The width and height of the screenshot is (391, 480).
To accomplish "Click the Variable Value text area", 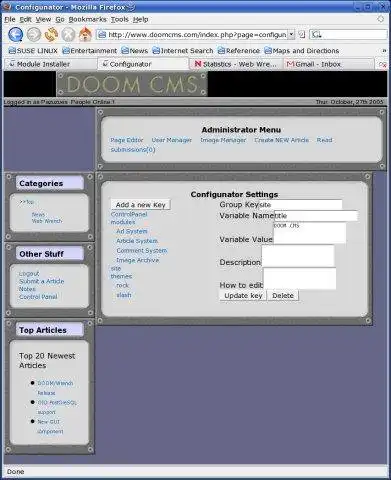I will pyautogui.click(x=309, y=233).
